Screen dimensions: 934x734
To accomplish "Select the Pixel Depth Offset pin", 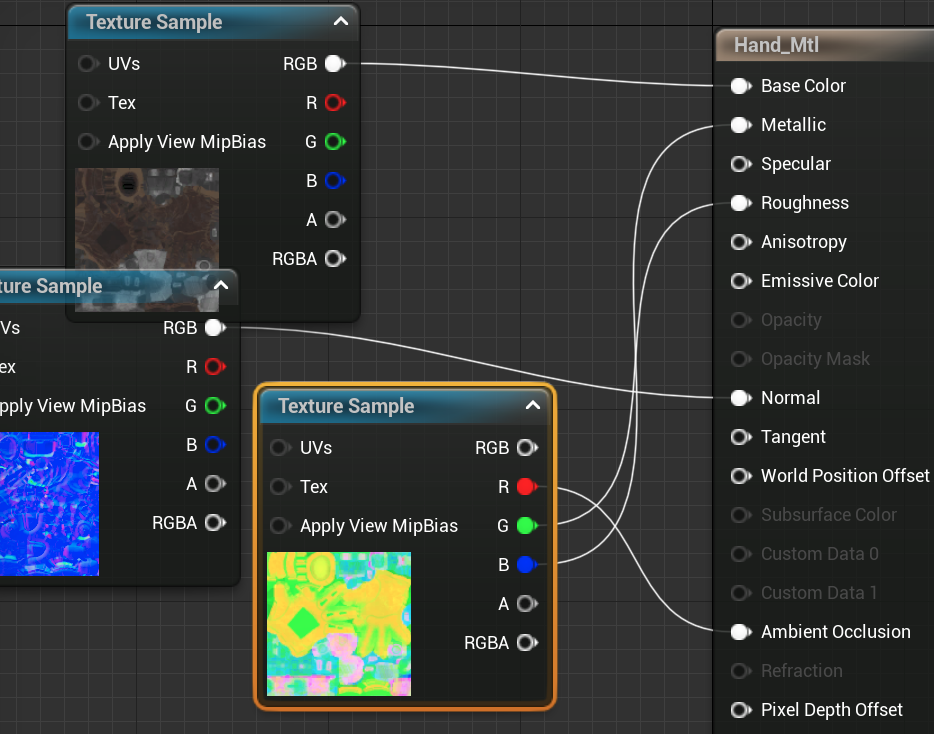I will 740,710.
